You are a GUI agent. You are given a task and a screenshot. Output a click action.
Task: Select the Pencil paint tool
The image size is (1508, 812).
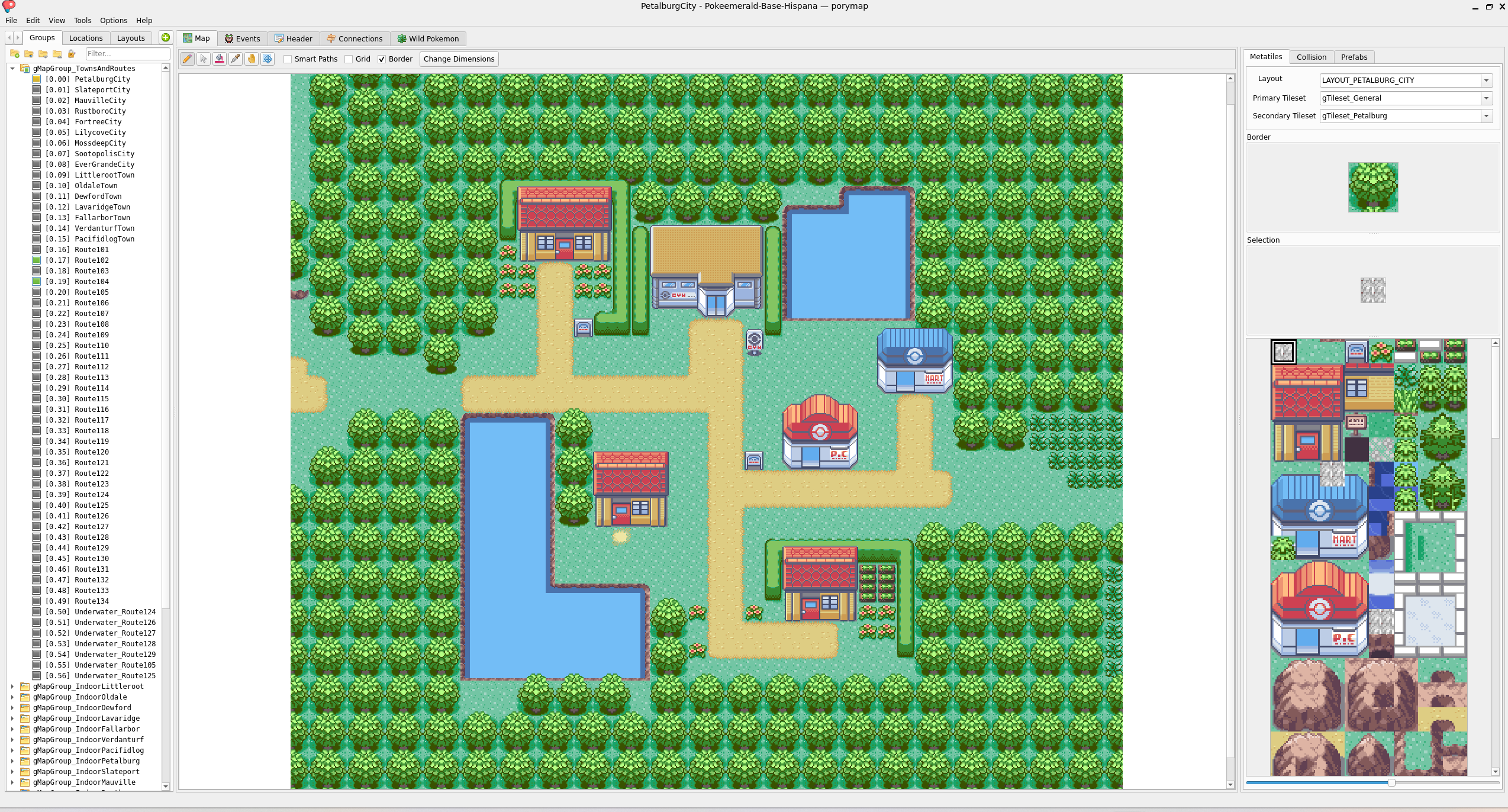(187, 59)
